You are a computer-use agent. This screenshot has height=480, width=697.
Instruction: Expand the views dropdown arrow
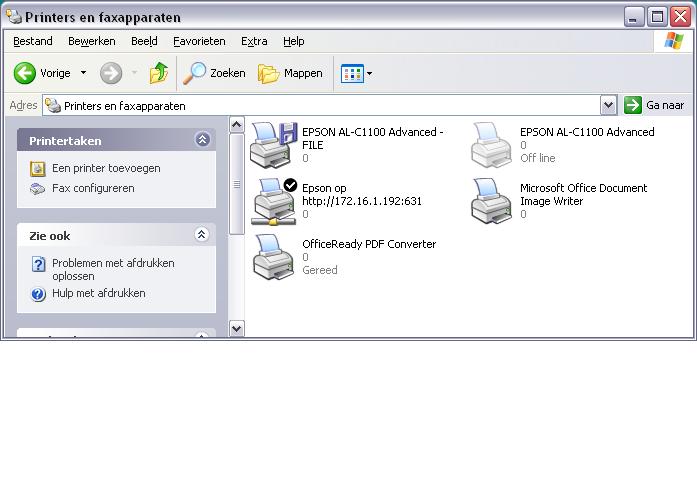[x=369, y=73]
